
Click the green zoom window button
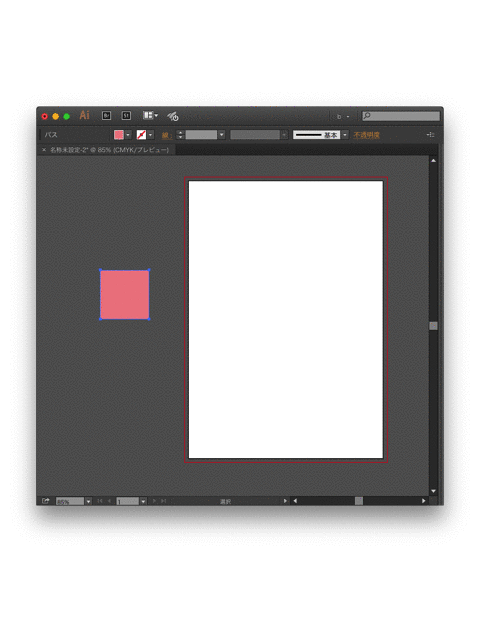tap(67, 116)
